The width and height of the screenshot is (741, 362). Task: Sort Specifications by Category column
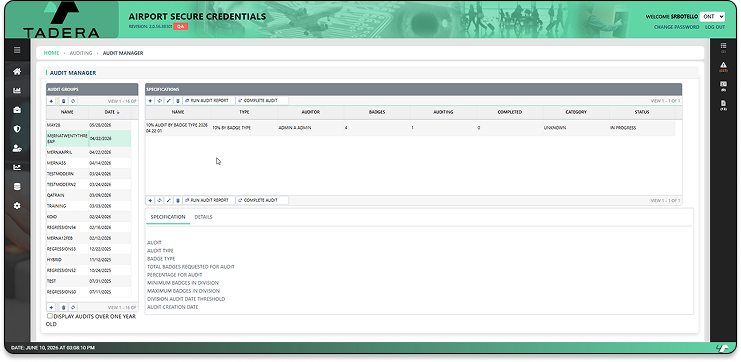pos(576,112)
